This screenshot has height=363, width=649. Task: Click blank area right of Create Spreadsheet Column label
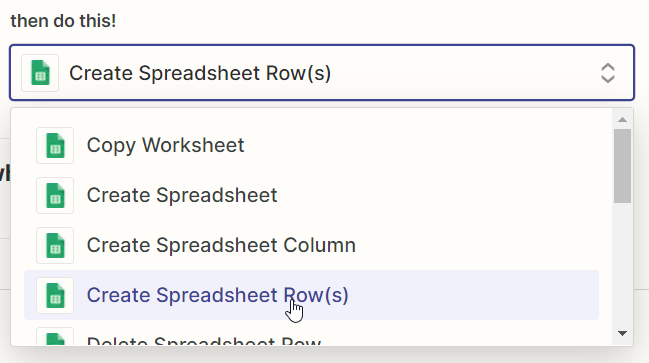pyautogui.click(x=476, y=245)
